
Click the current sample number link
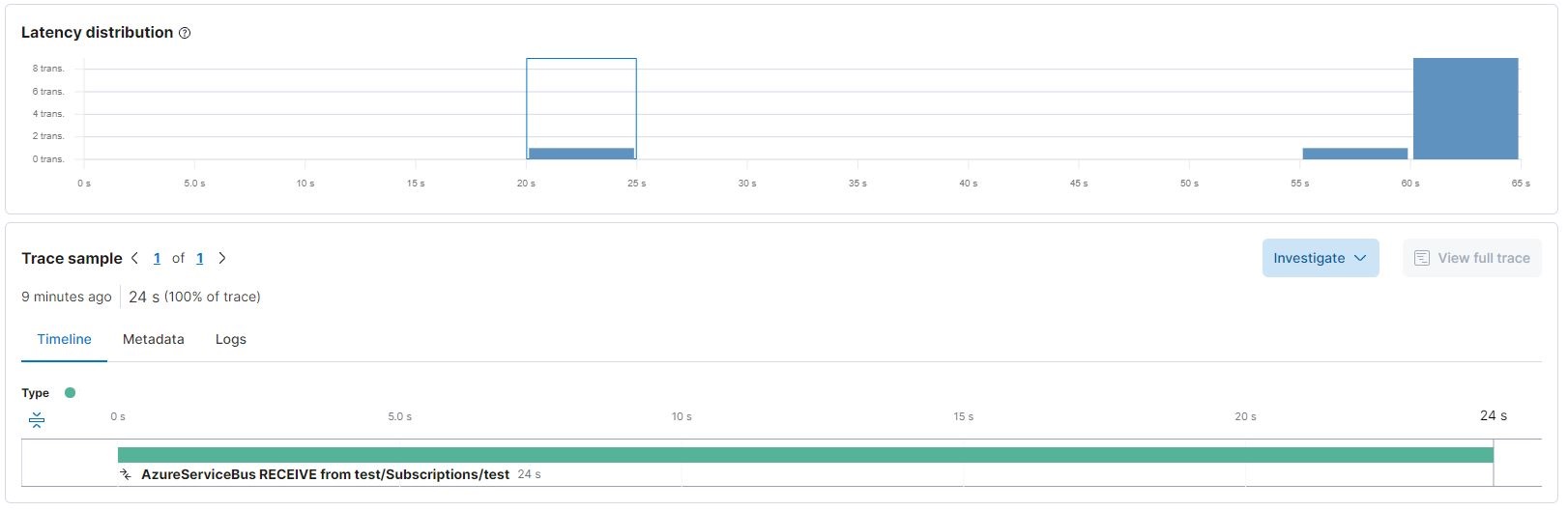157,258
